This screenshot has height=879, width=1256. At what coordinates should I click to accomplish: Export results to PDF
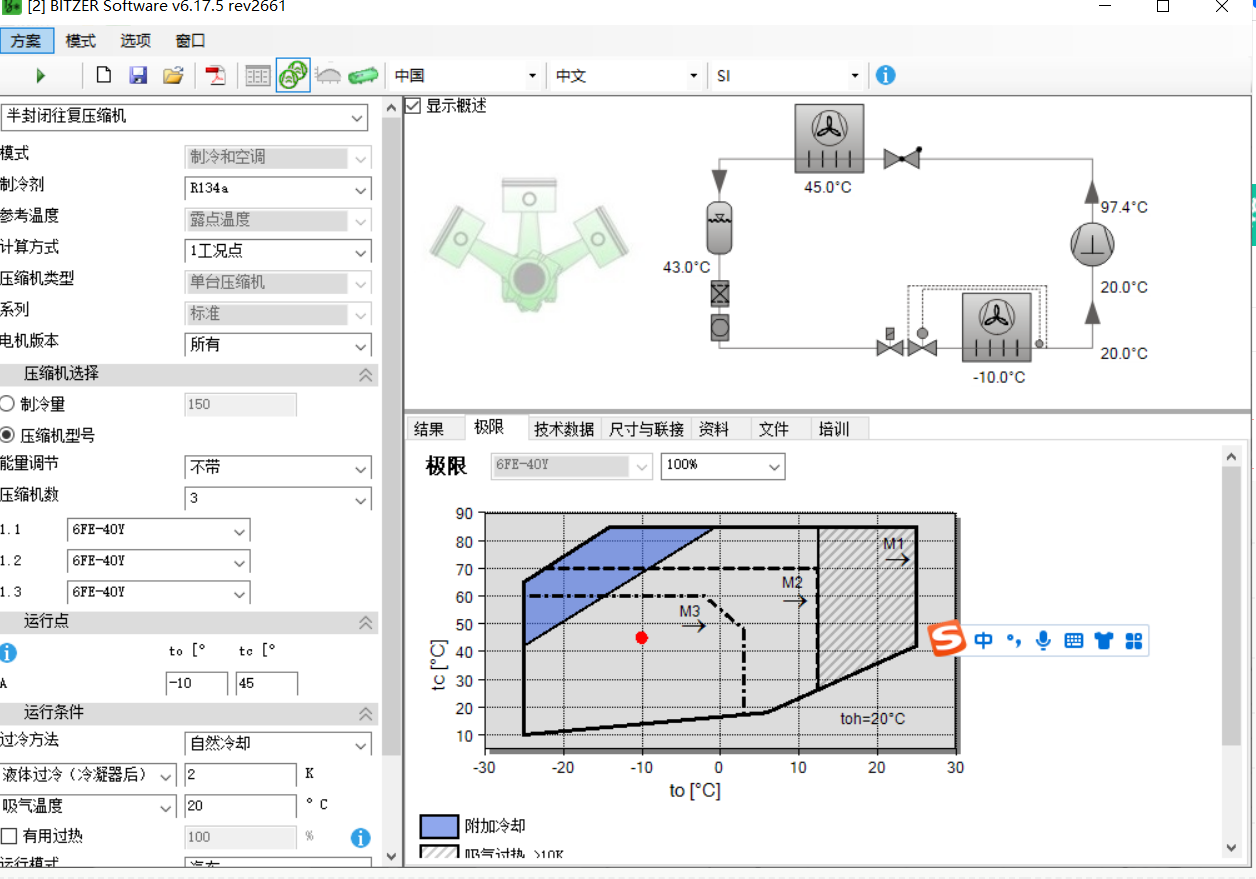click(216, 75)
